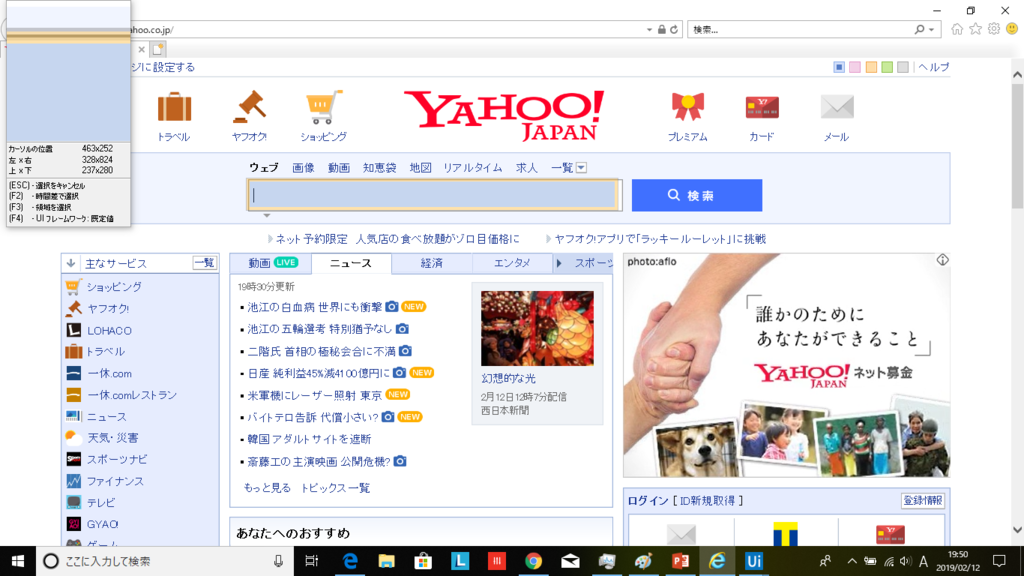1024x576 pixels.
Task: Click the magnifier in browser search box
Action: tap(920, 29)
